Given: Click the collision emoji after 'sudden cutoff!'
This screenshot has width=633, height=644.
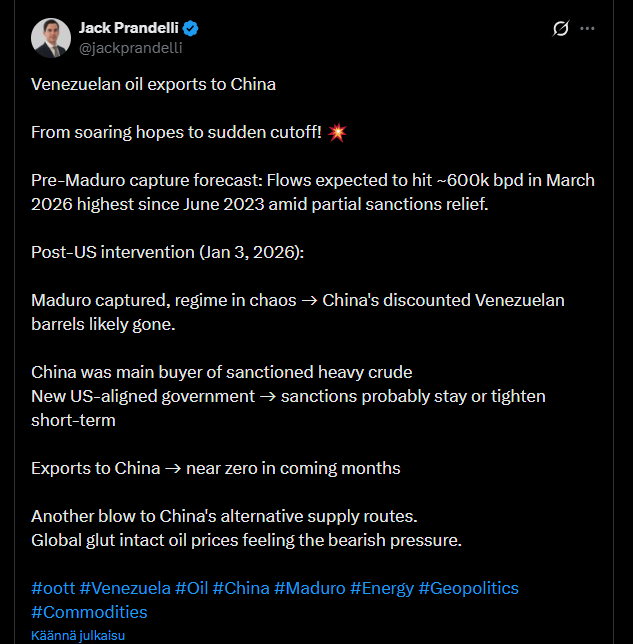Looking at the screenshot, I should pos(337,132).
